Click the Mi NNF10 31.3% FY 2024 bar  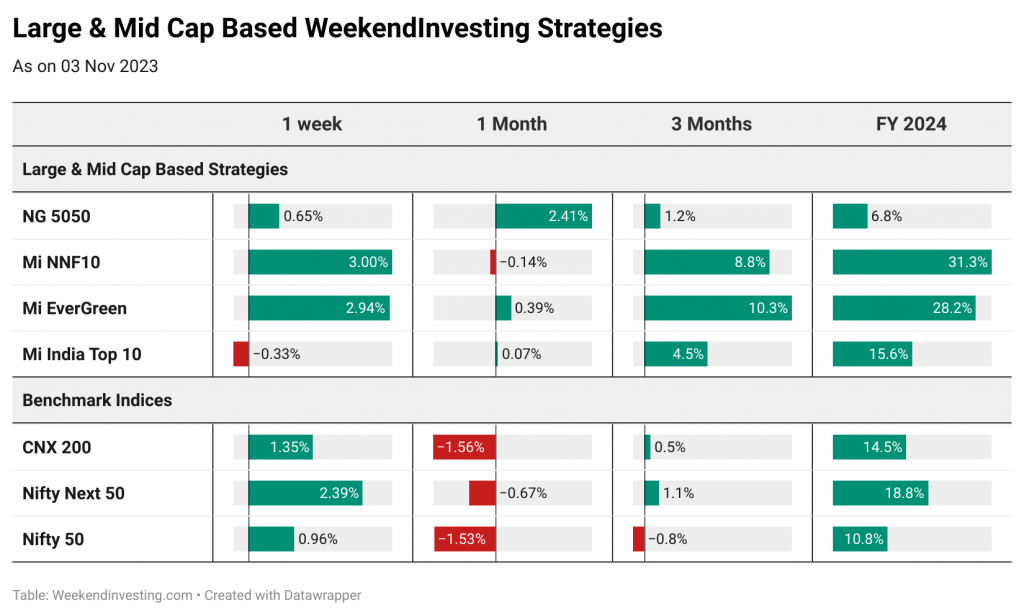tap(912, 262)
